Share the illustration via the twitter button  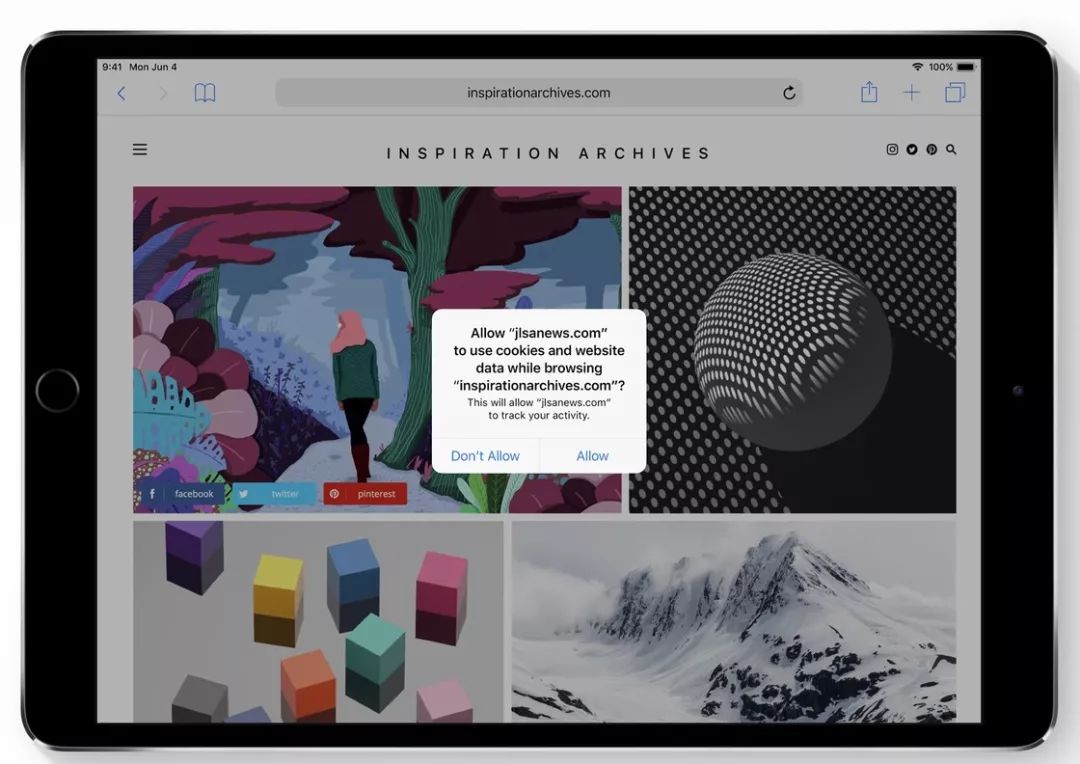273,494
